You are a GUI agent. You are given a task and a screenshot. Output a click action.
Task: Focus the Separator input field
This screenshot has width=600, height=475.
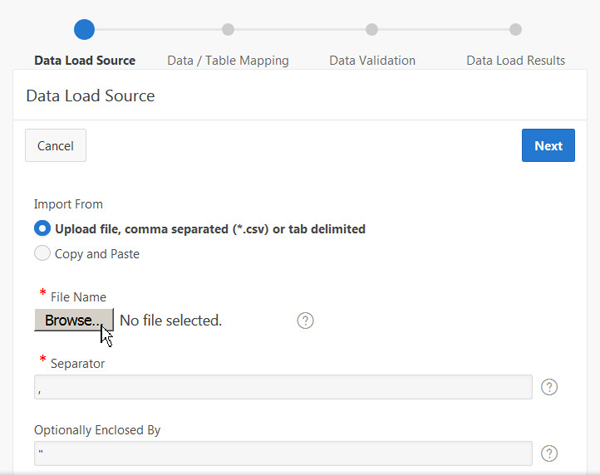click(x=283, y=387)
